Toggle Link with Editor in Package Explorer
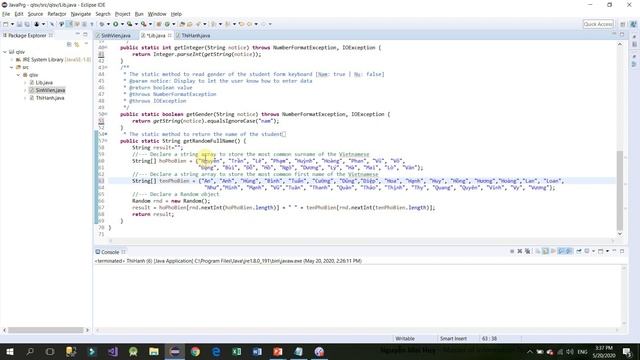The image size is (640, 360). pos(77,44)
